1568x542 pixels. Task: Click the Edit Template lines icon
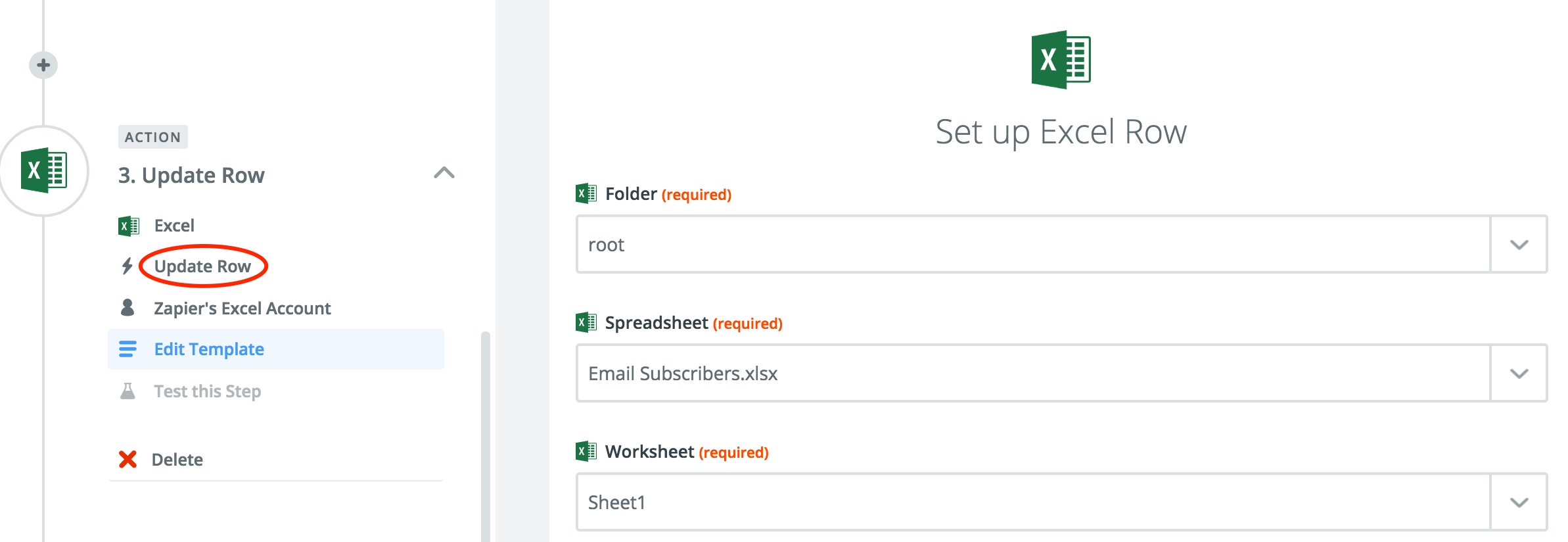(127, 349)
